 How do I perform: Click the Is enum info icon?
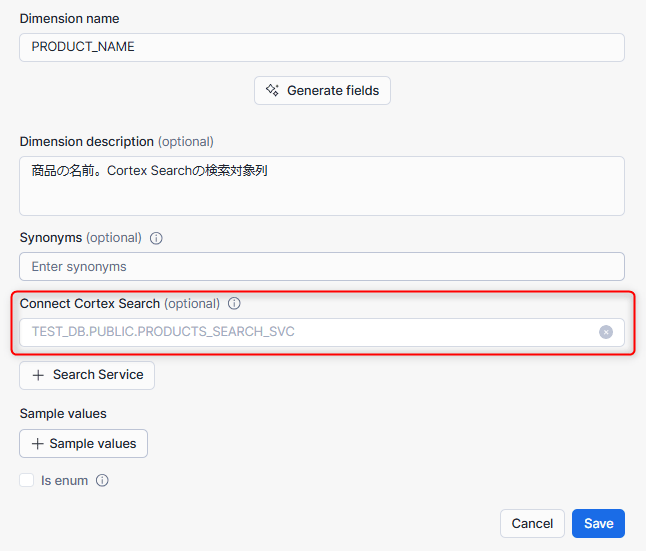(x=102, y=480)
